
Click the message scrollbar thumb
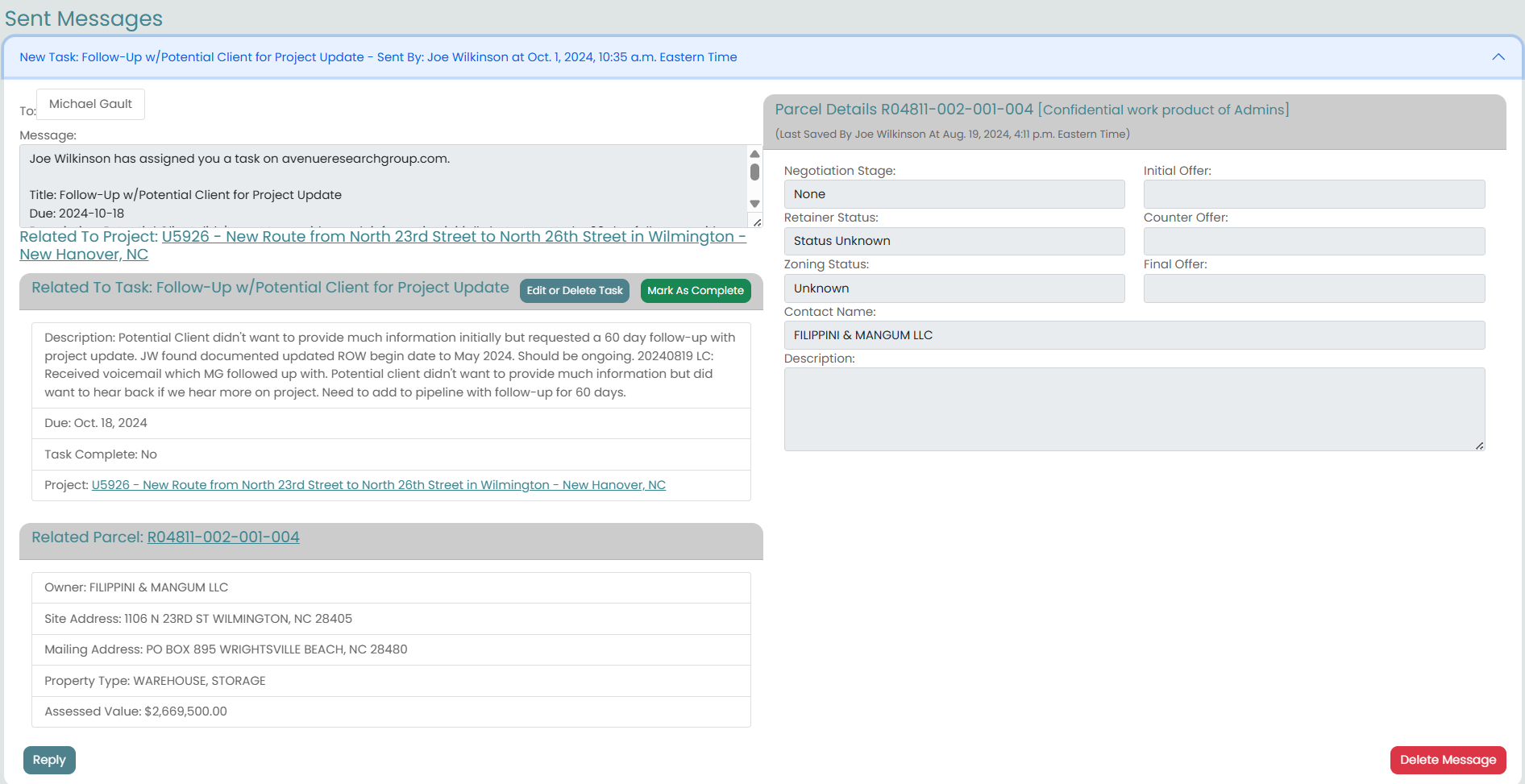754,172
